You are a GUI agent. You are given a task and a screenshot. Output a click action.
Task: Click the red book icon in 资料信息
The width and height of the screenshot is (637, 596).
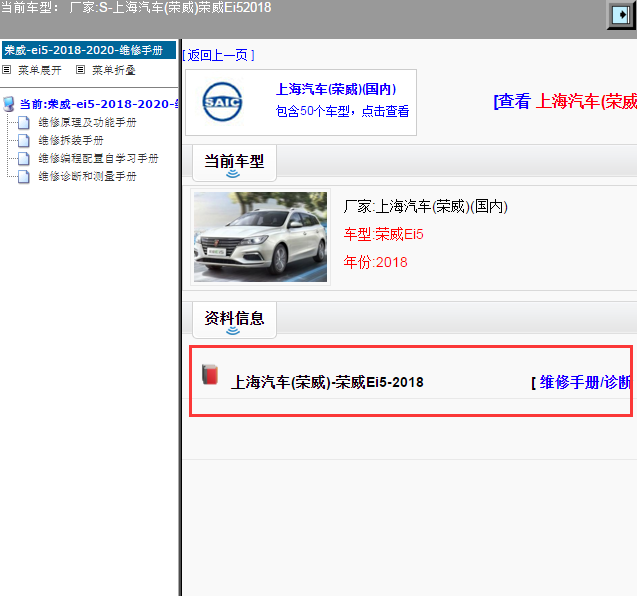(x=210, y=374)
